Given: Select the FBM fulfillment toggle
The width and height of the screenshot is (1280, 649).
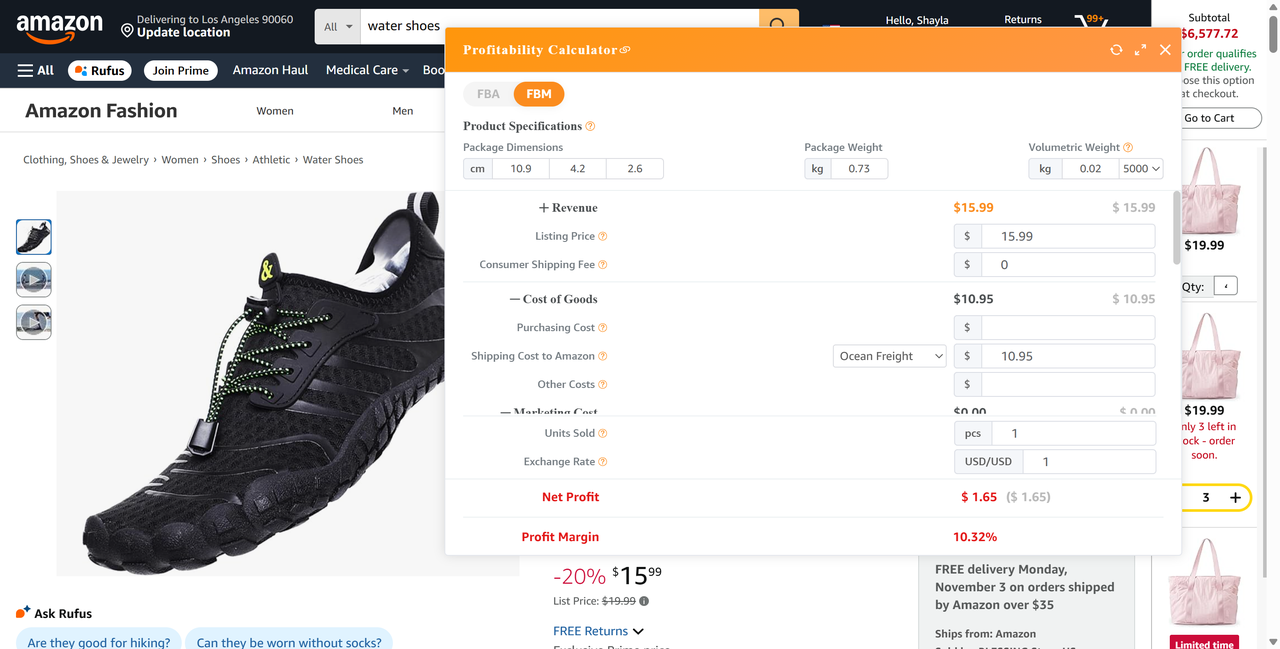Looking at the screenshot, I should pos(539,94).
